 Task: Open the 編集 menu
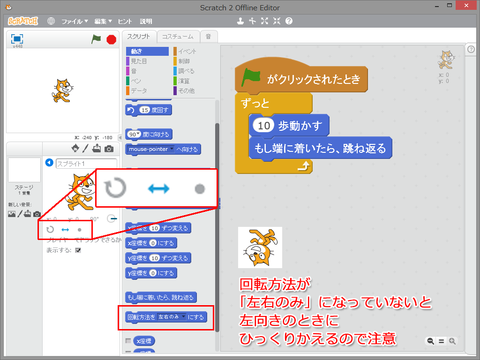click(x=103, y=21)
